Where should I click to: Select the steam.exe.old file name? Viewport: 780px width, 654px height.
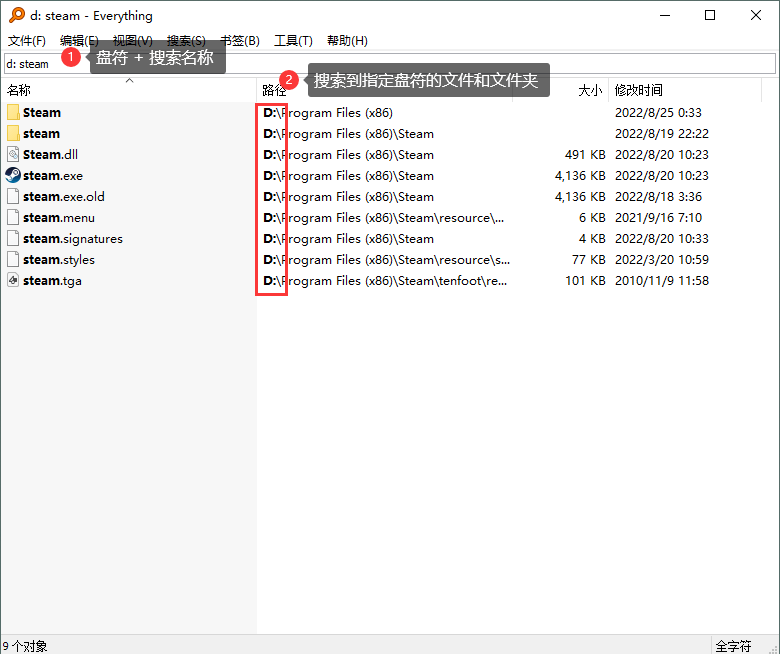(x=64, y=196)
